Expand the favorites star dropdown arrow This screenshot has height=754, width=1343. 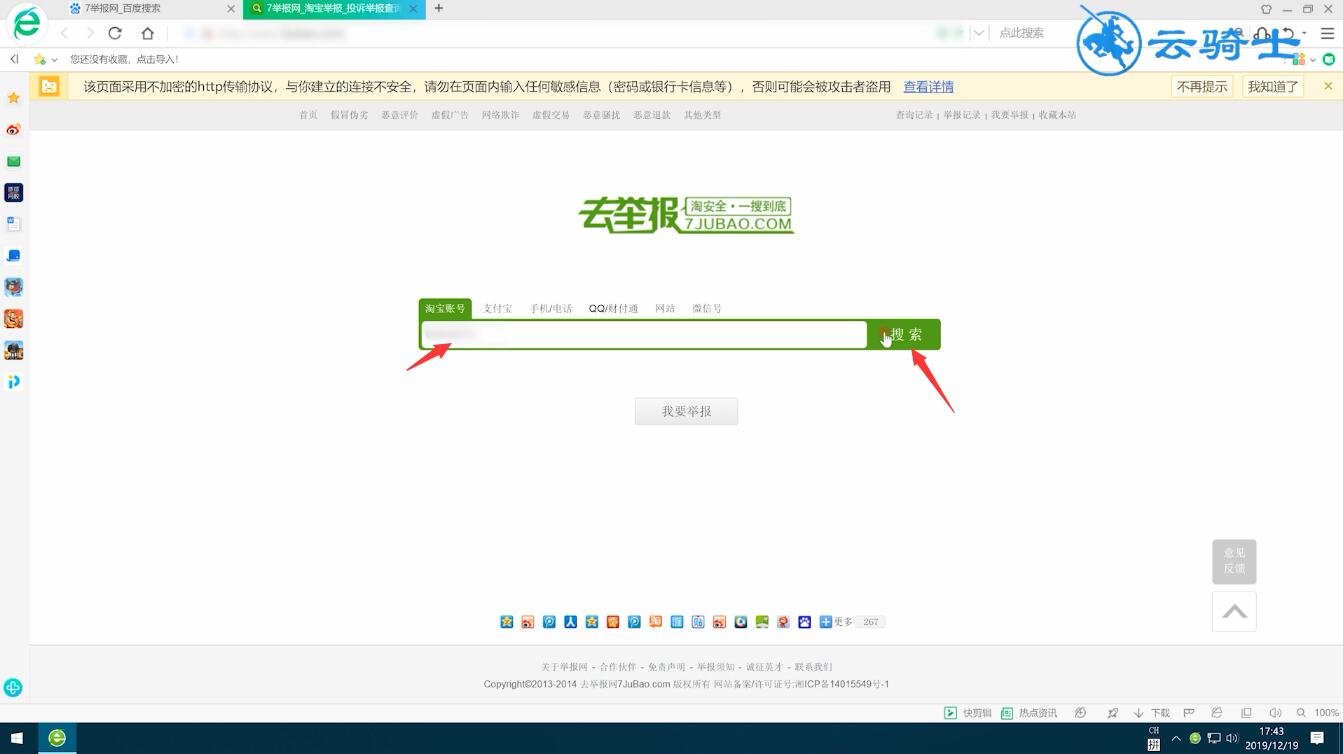(54, 60)
